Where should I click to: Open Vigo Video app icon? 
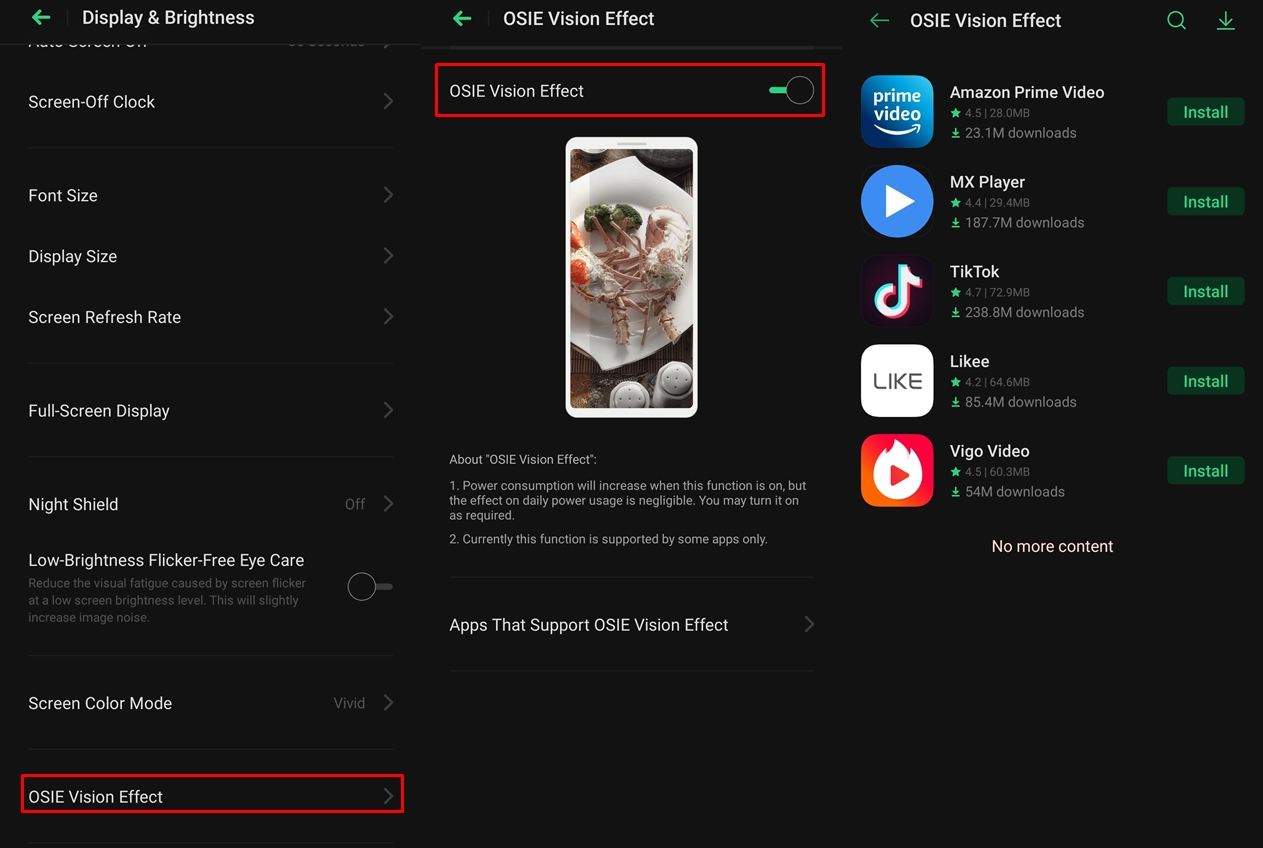897,471
